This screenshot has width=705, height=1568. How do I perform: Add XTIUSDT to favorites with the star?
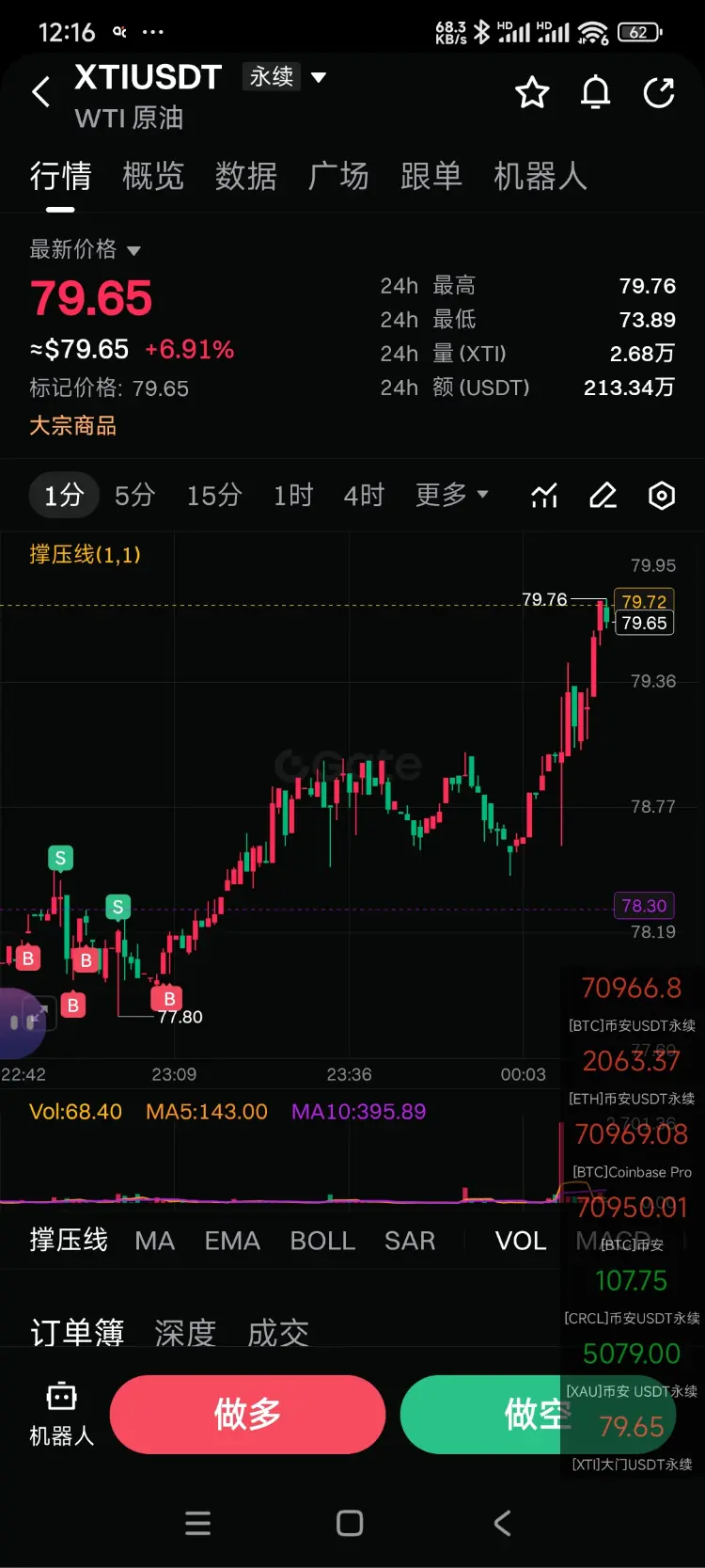pos(532,92)
